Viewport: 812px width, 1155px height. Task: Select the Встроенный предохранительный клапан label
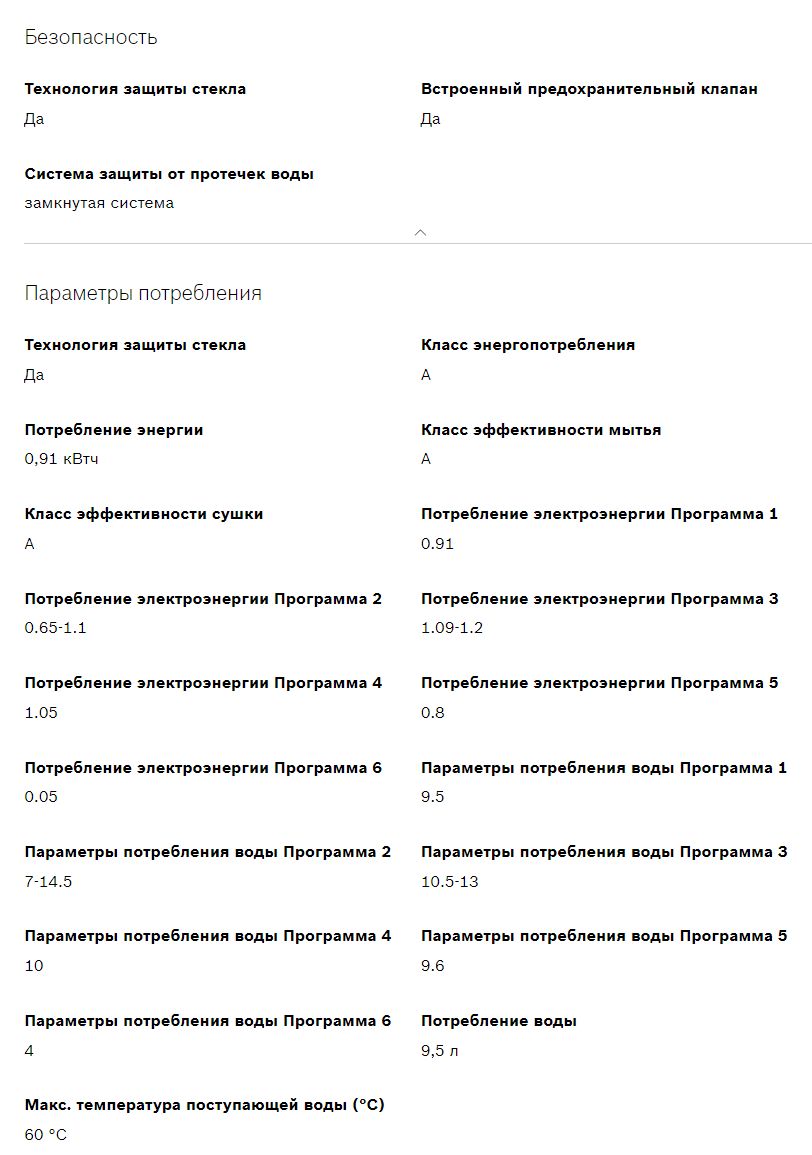[589, 89]
